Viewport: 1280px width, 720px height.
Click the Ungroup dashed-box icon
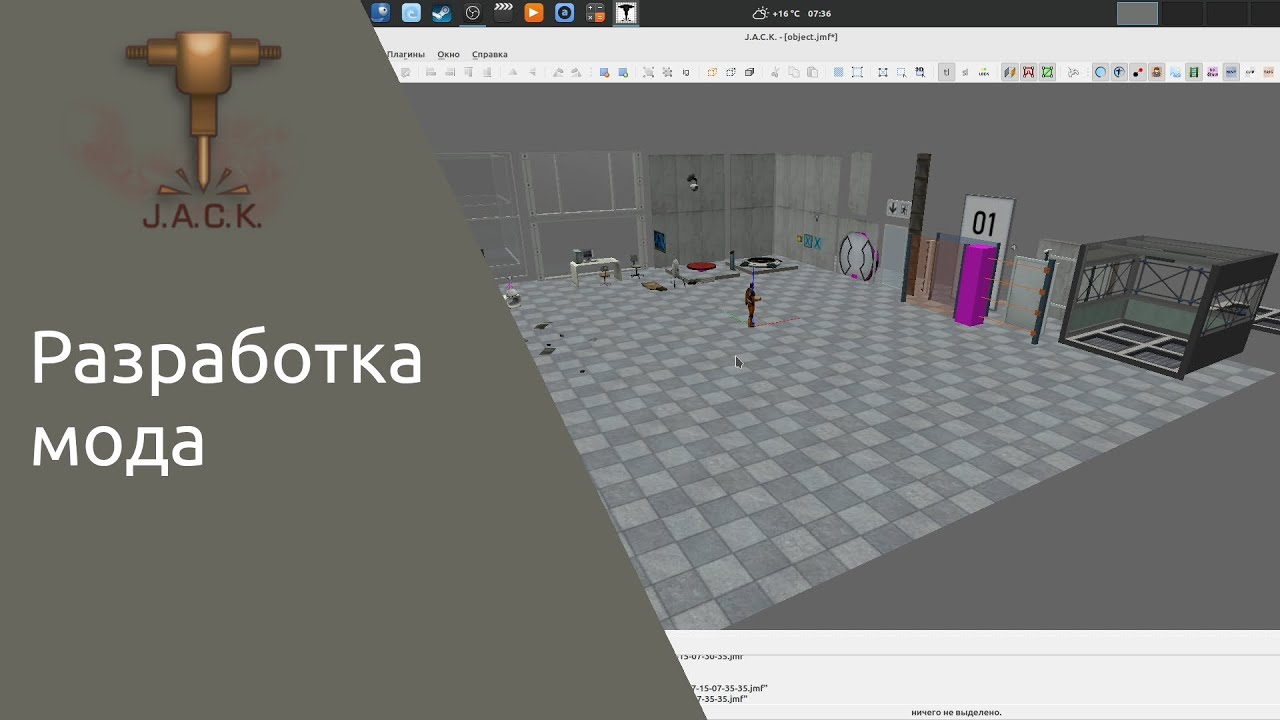731,72
